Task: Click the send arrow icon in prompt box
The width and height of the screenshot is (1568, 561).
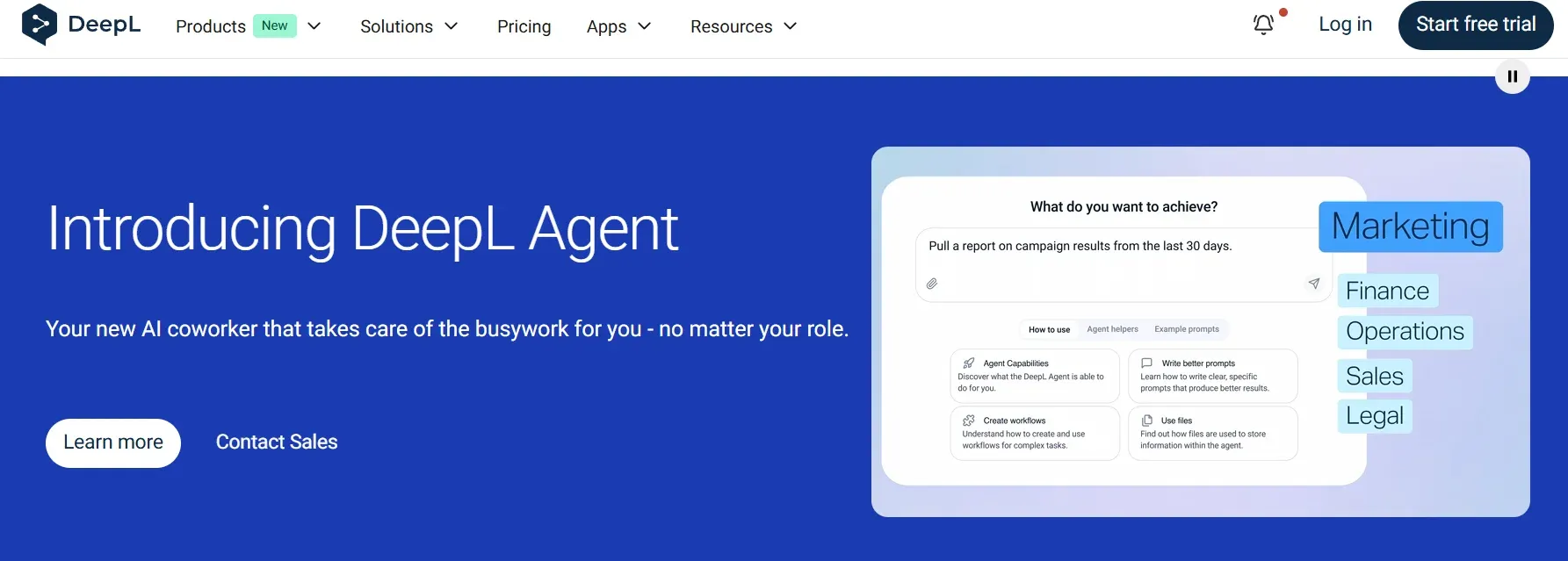Action: 1314,284
